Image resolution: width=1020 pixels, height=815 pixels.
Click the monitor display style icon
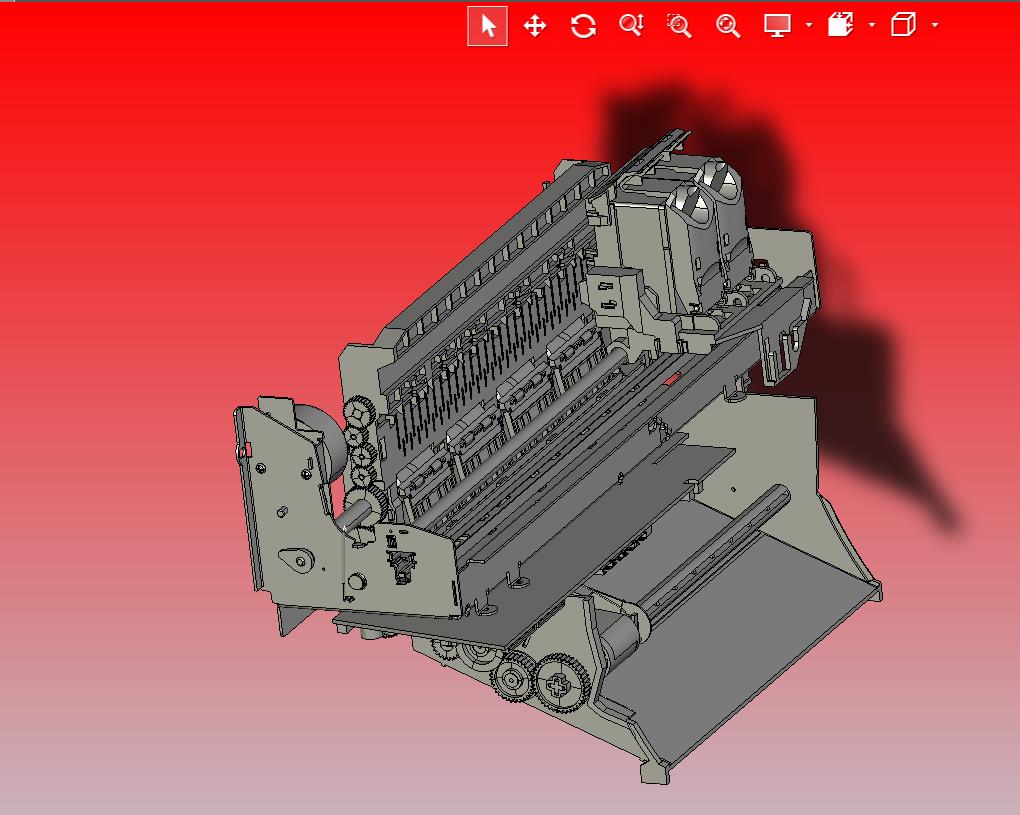pos(777,25)
